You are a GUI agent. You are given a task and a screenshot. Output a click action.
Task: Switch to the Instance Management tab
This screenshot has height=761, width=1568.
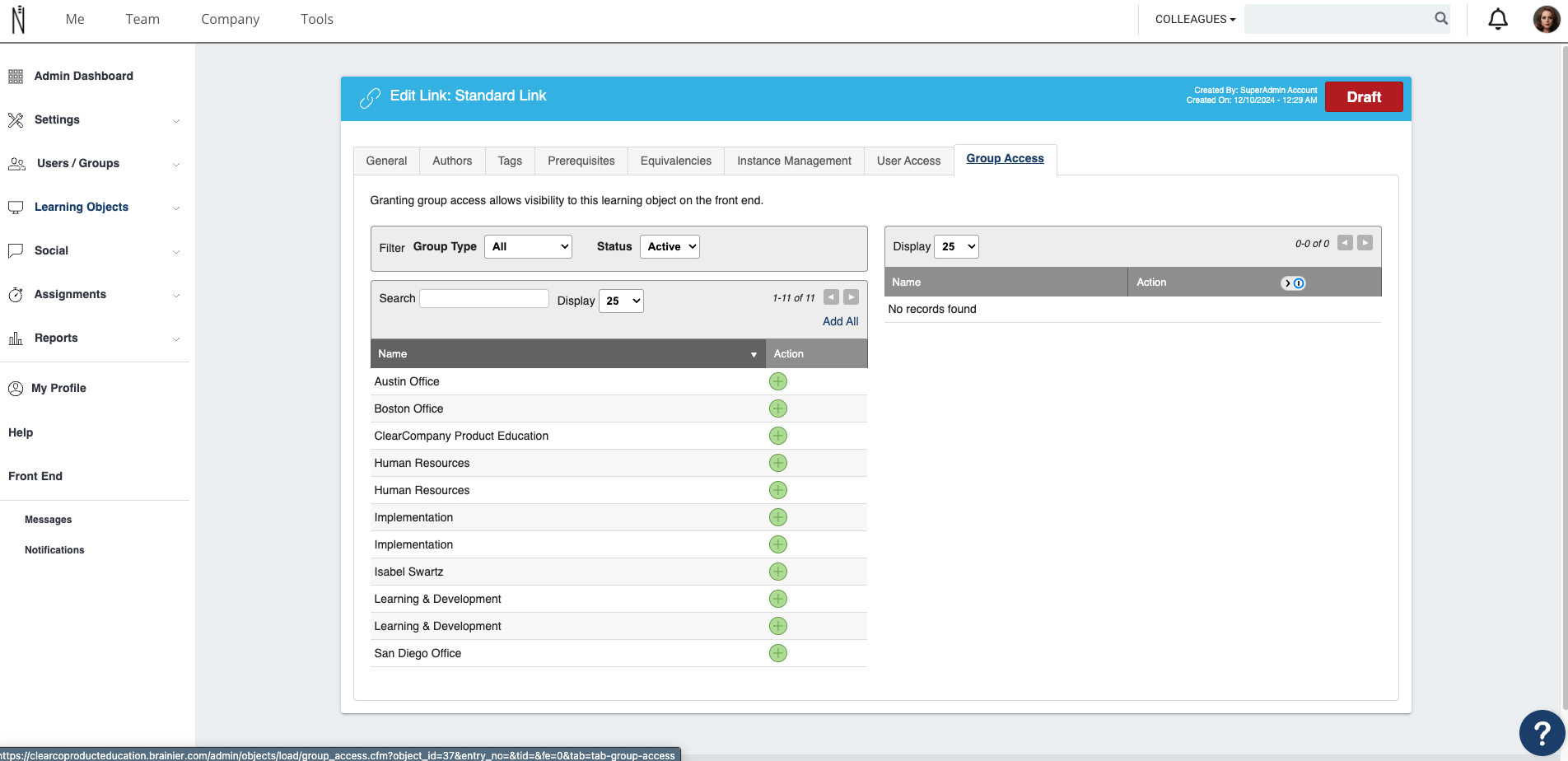tap(794, 161)
